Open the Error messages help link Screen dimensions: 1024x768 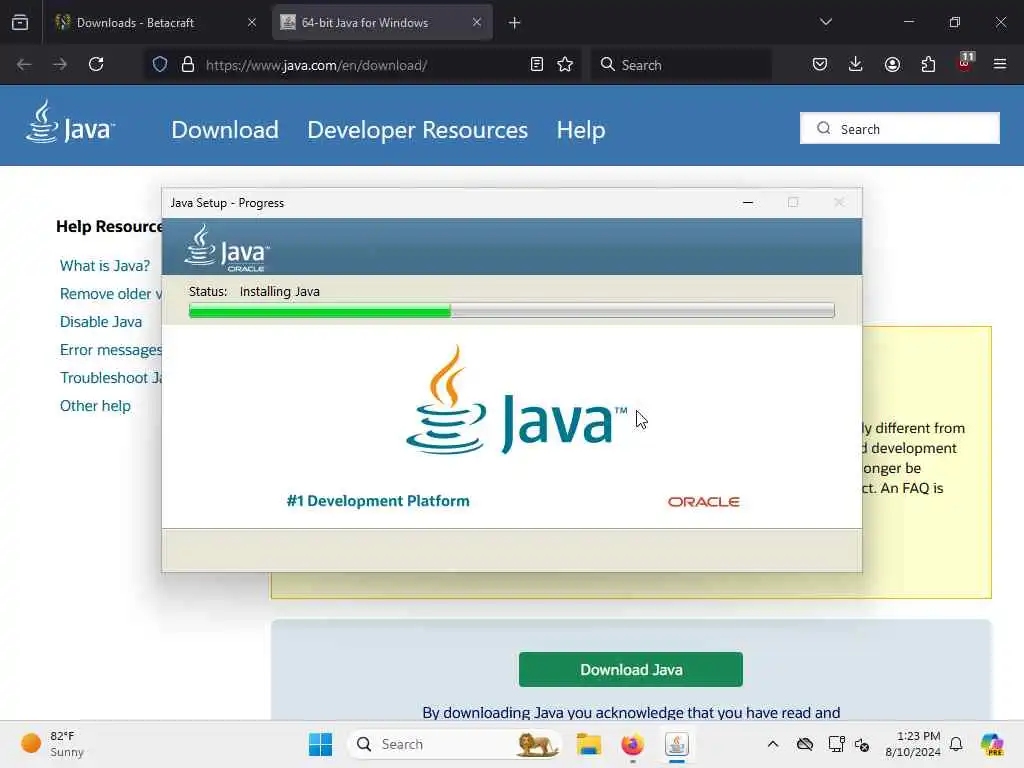tap(110, 350)
